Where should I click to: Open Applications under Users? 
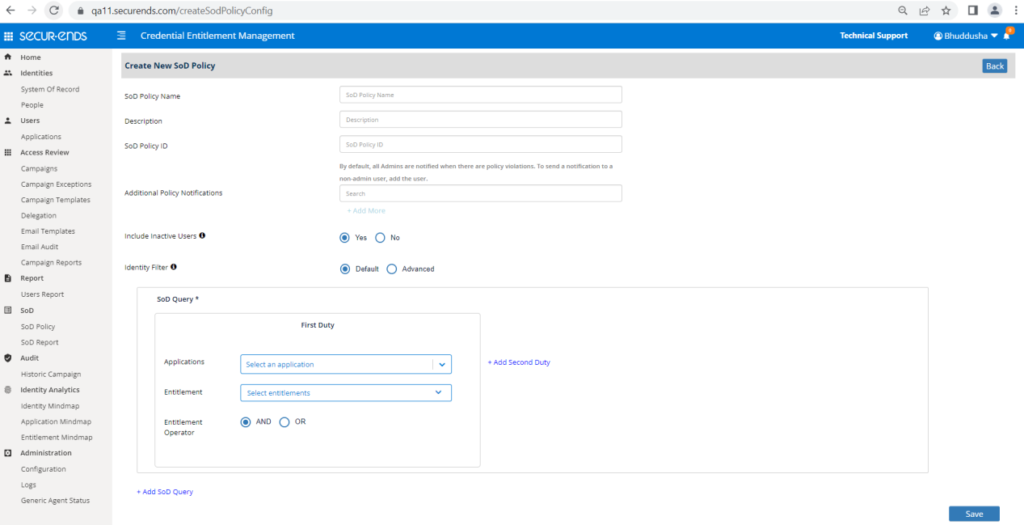pyautogui.click(x=40, y=136)
